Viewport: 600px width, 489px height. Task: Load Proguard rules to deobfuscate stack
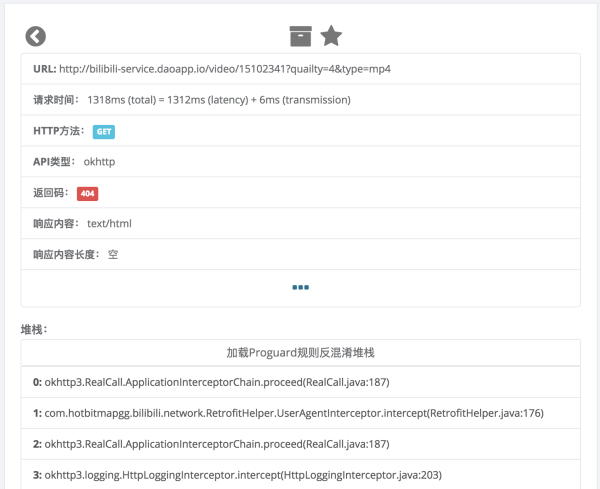pos(300,352)
